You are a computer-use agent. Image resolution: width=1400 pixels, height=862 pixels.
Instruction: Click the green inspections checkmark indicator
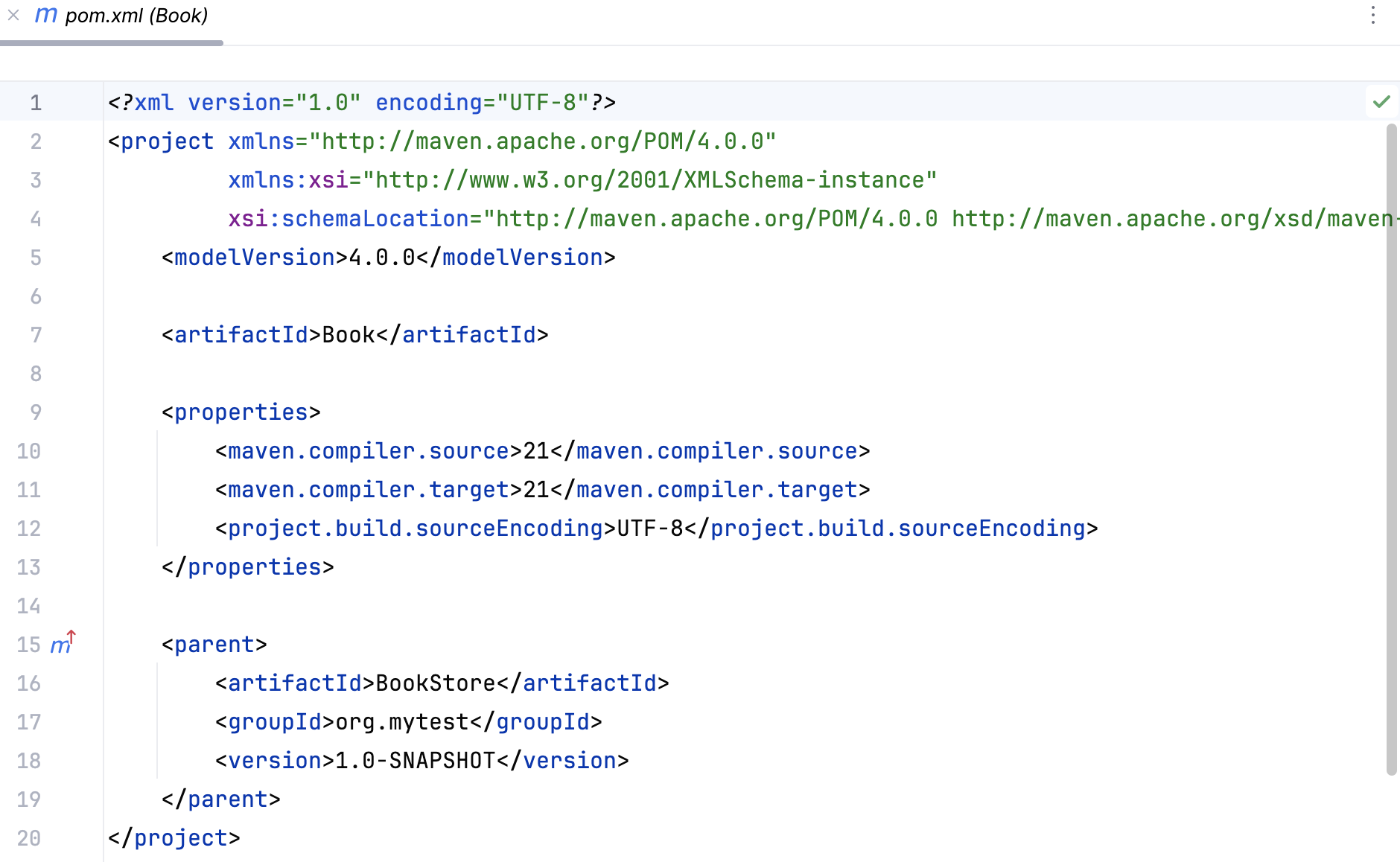click(1381, 101)
